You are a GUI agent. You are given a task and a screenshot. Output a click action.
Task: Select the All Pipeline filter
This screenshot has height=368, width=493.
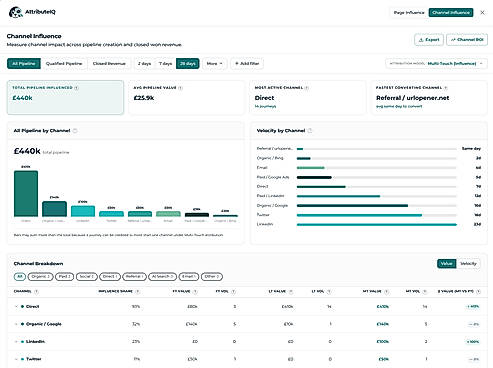24,63
